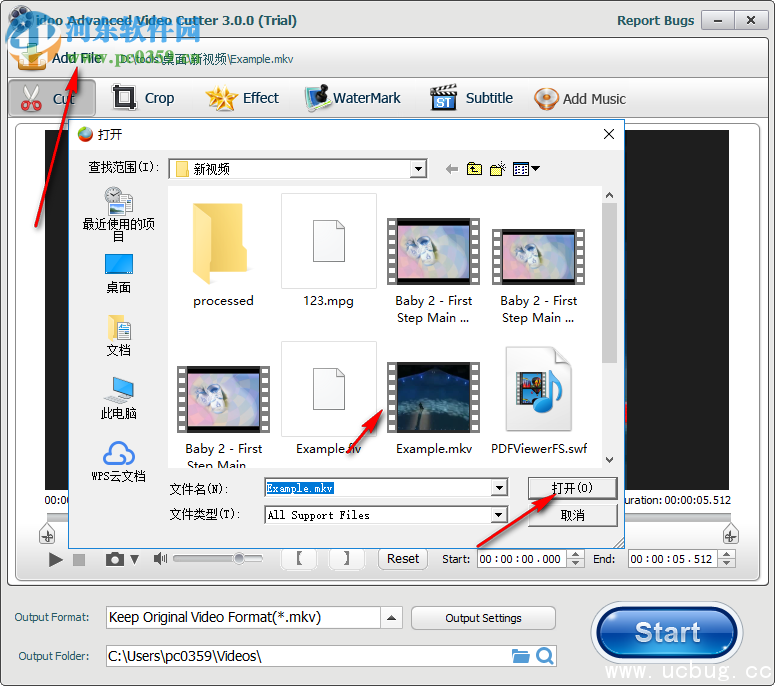Viewport: 775px width, 686px height.
Task: Open 此电脑 in sidebar
Action: [x=119, y=398]
